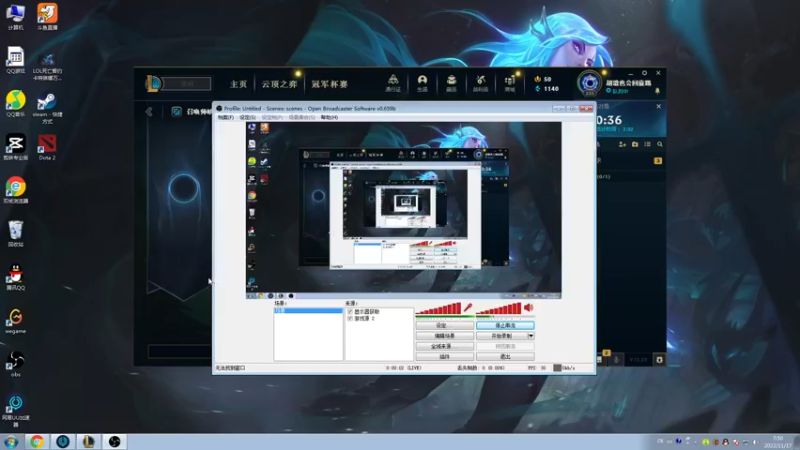
Task: Open the Help (H) menu in OBS
Action: 329,117
